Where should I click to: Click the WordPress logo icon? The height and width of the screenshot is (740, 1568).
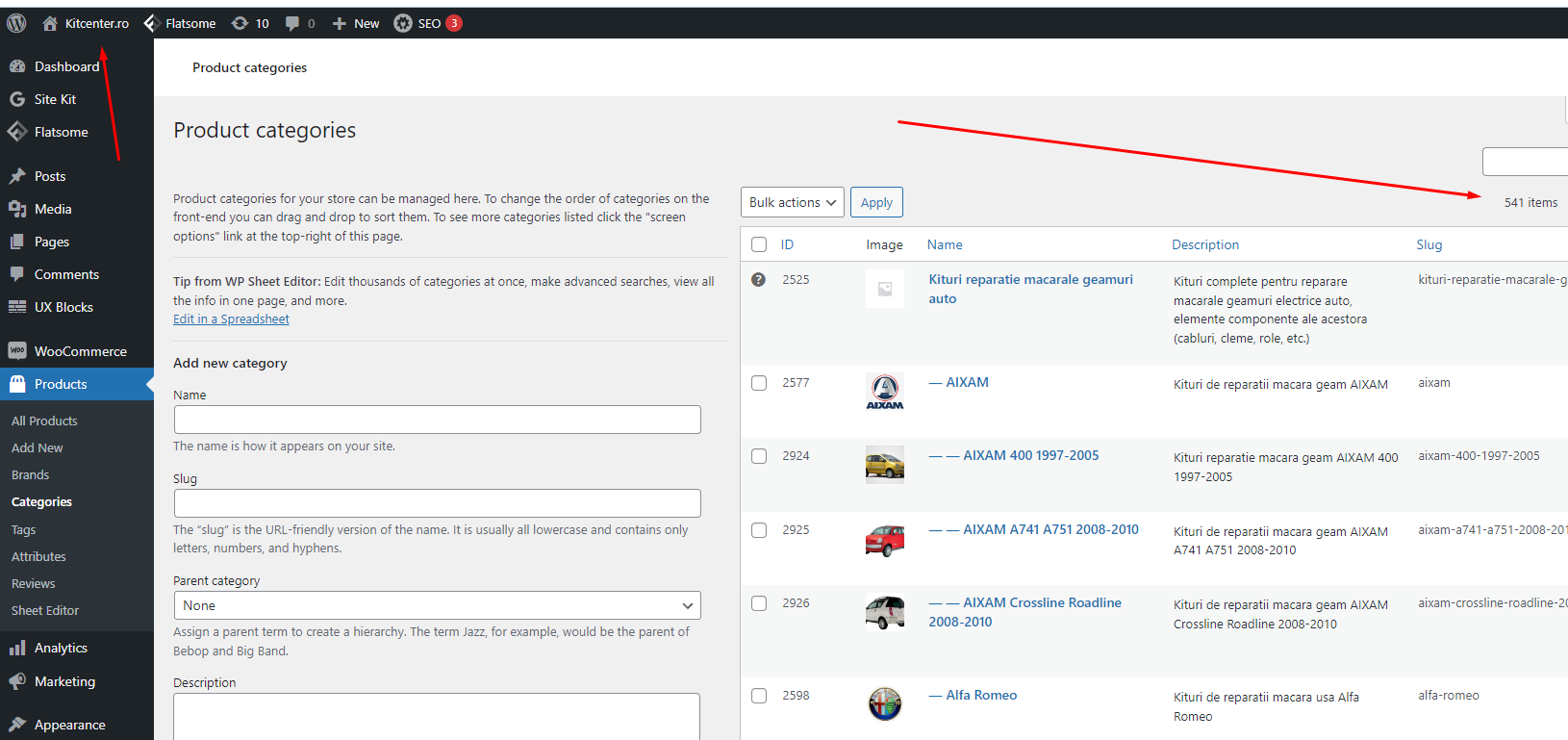pos(16,23)
